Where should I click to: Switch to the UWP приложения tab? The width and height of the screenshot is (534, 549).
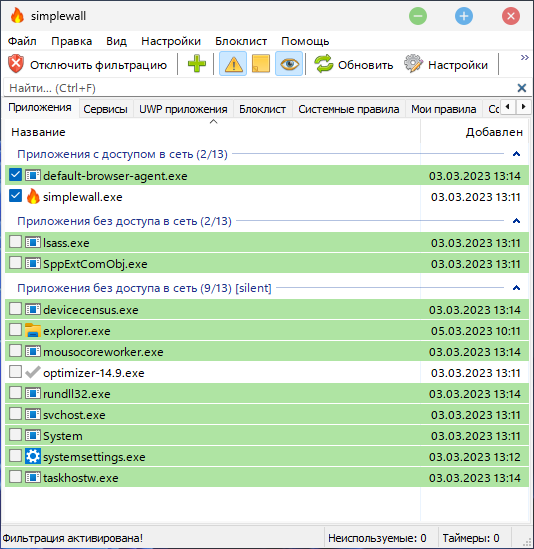coord(183,109)
